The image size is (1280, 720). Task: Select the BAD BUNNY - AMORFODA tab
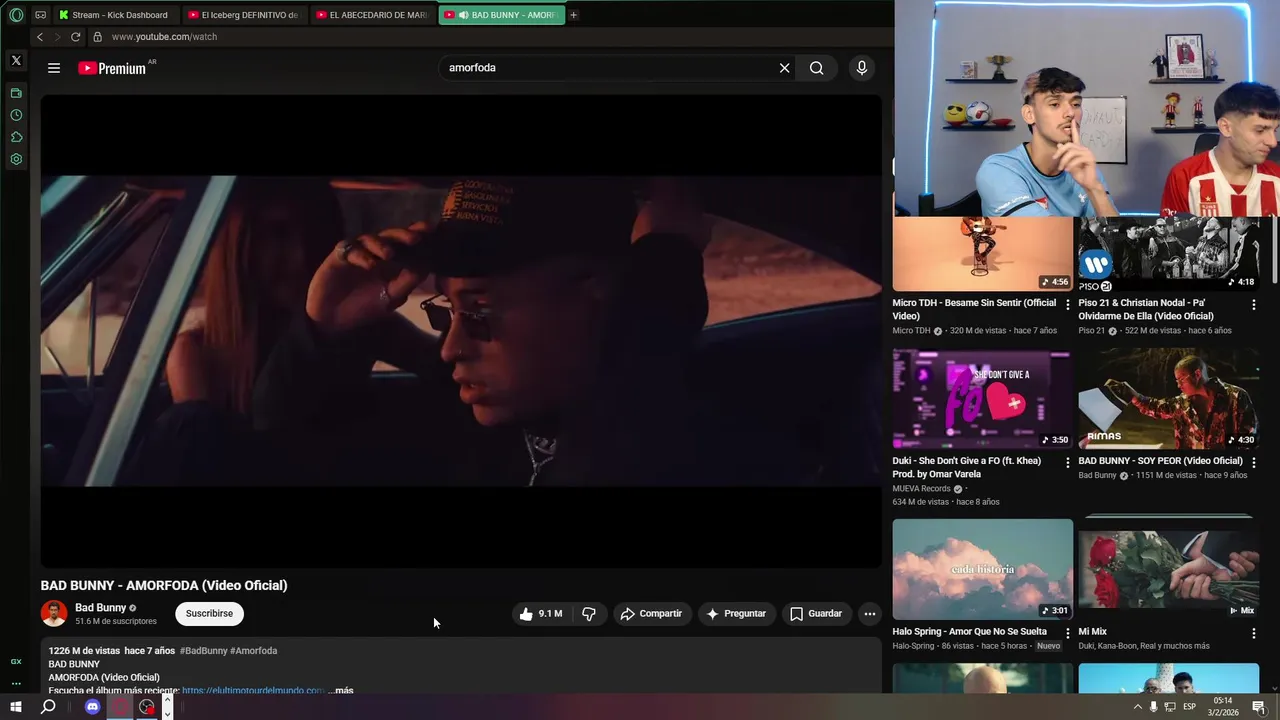click(502, 15)
